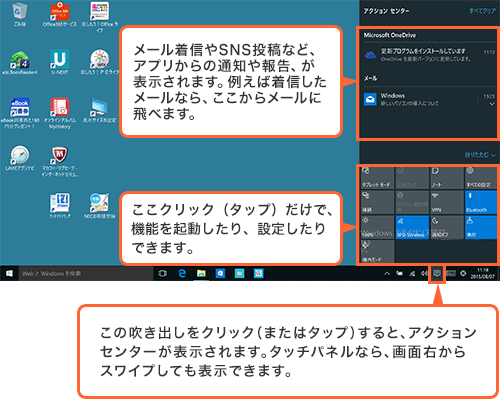Open the Recycle Bin desktop icon

point(19,14)
